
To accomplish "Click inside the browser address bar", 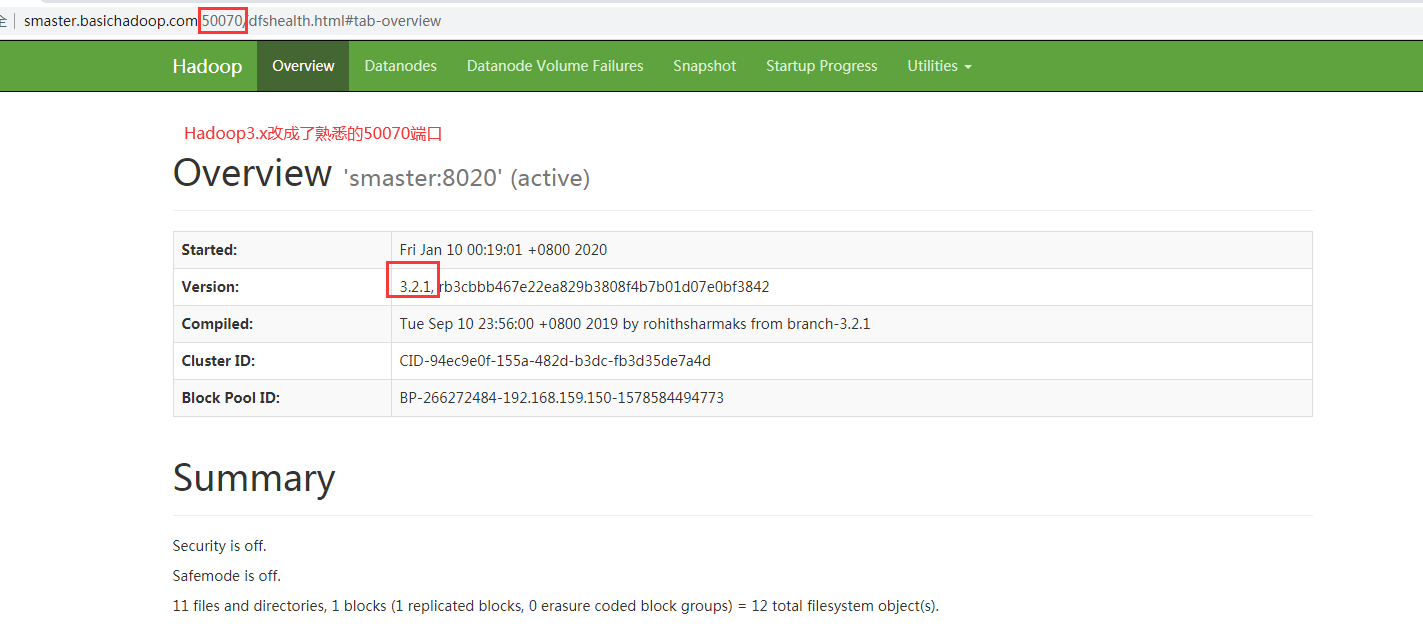I will [x=600, y=20].
